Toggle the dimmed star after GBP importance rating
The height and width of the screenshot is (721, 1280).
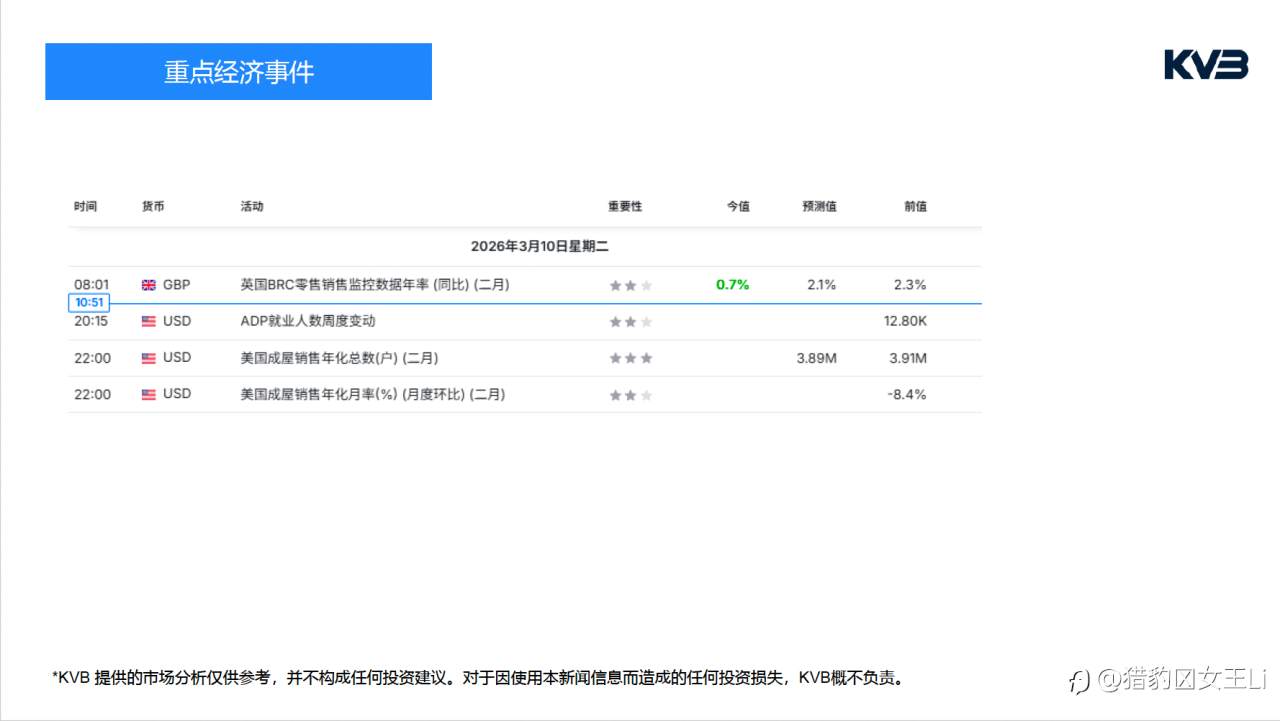(x=646, y=284)
